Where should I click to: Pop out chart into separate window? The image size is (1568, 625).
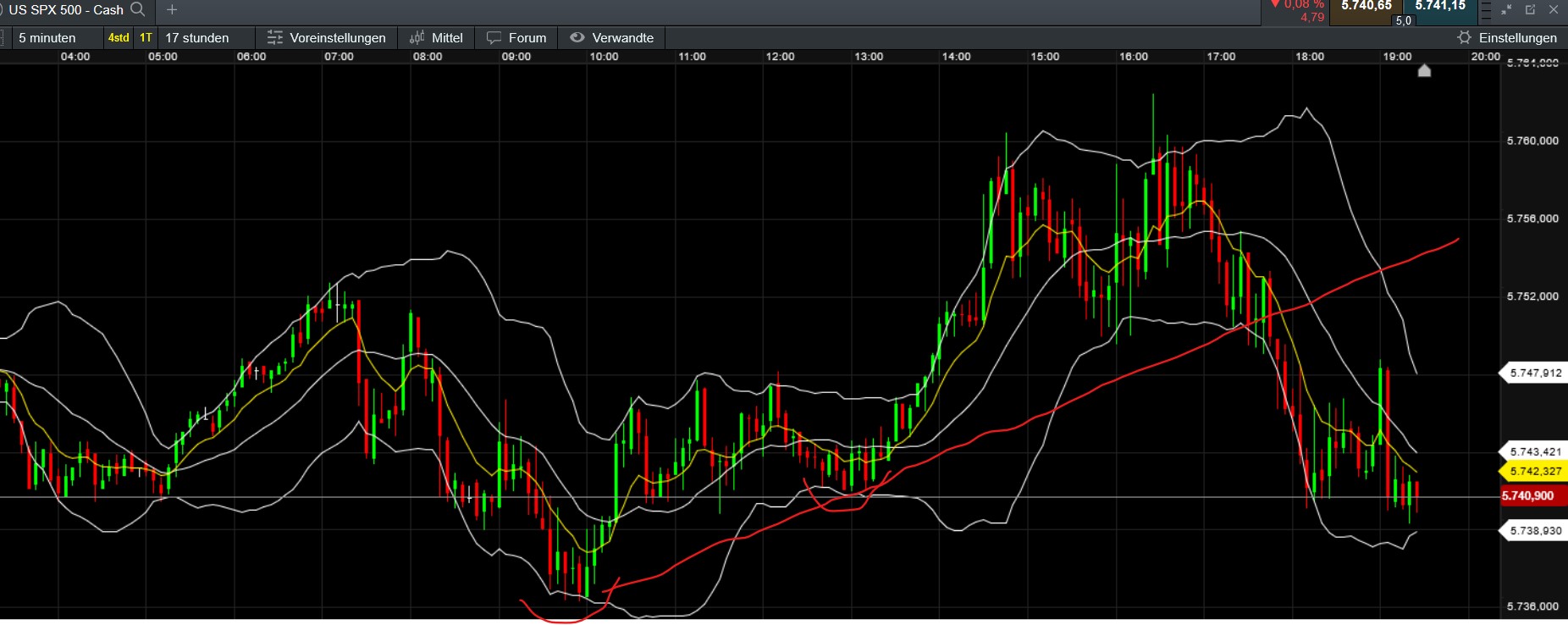1530,9
